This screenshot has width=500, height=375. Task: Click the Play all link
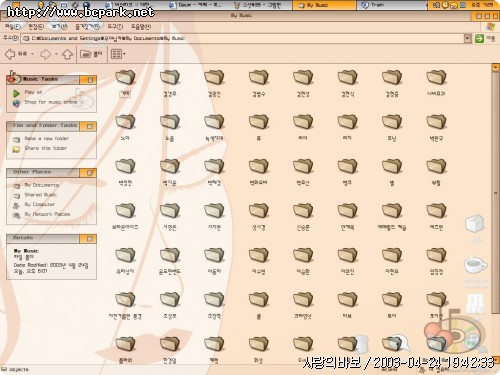click(x=33, y=92)
